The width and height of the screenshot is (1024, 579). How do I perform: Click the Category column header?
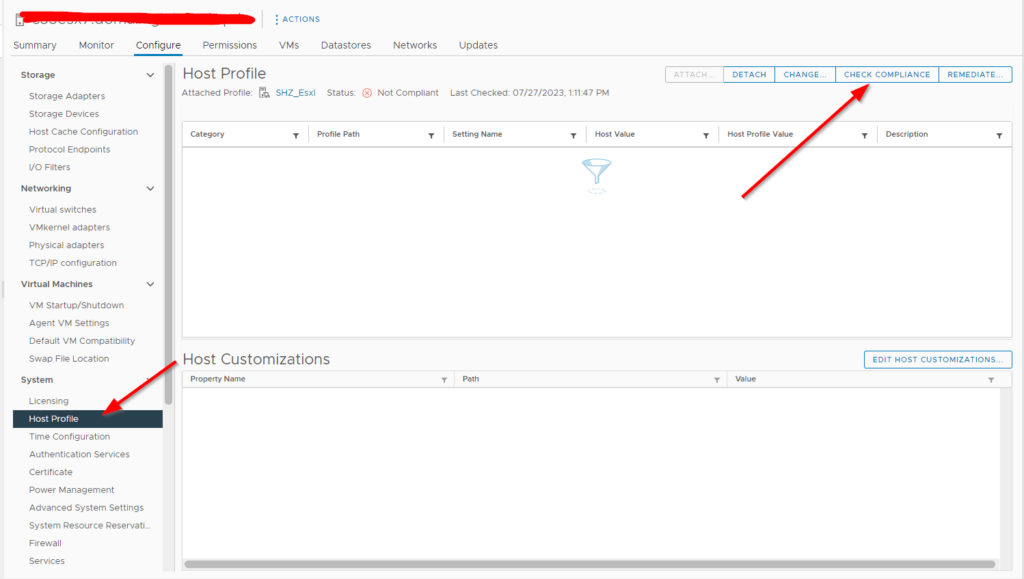[x=207, y=134]
